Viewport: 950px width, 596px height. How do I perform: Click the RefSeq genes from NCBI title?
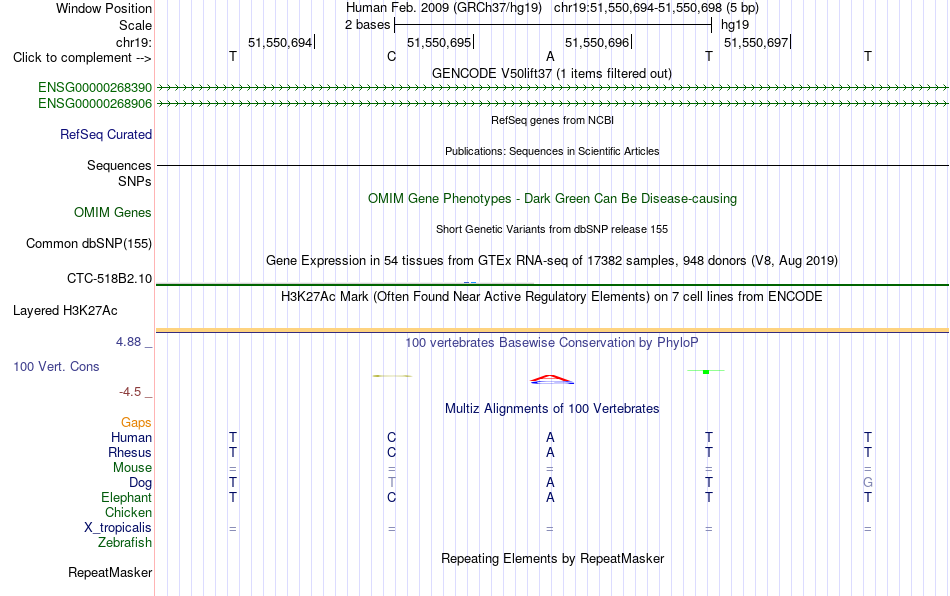553,121
